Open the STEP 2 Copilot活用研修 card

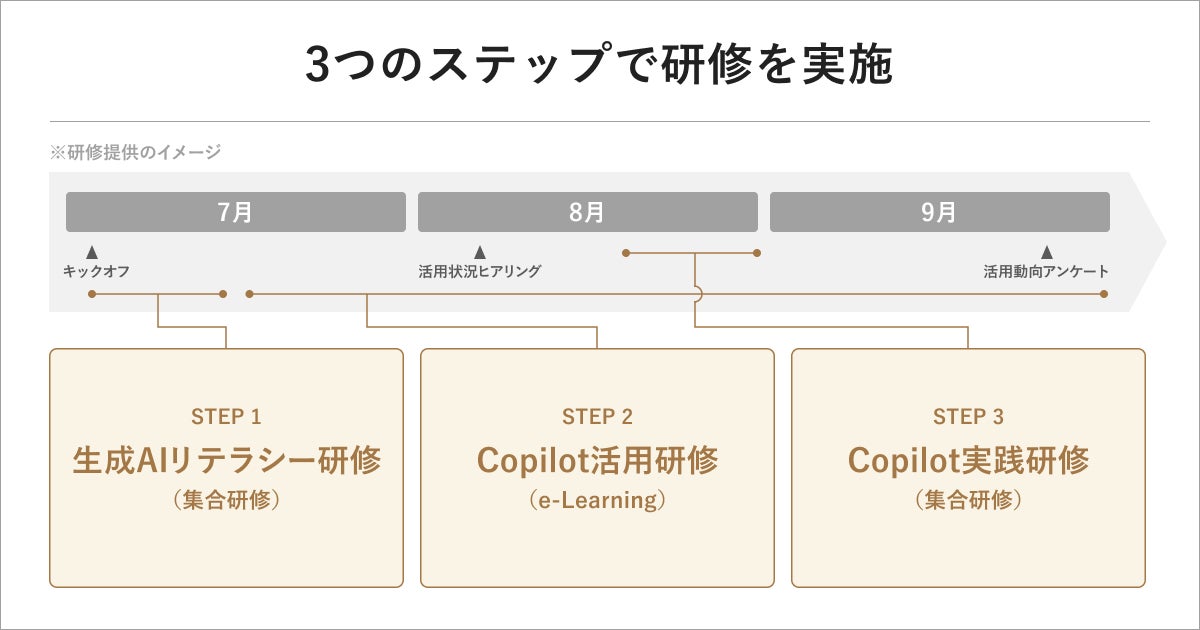click(597, 467)
